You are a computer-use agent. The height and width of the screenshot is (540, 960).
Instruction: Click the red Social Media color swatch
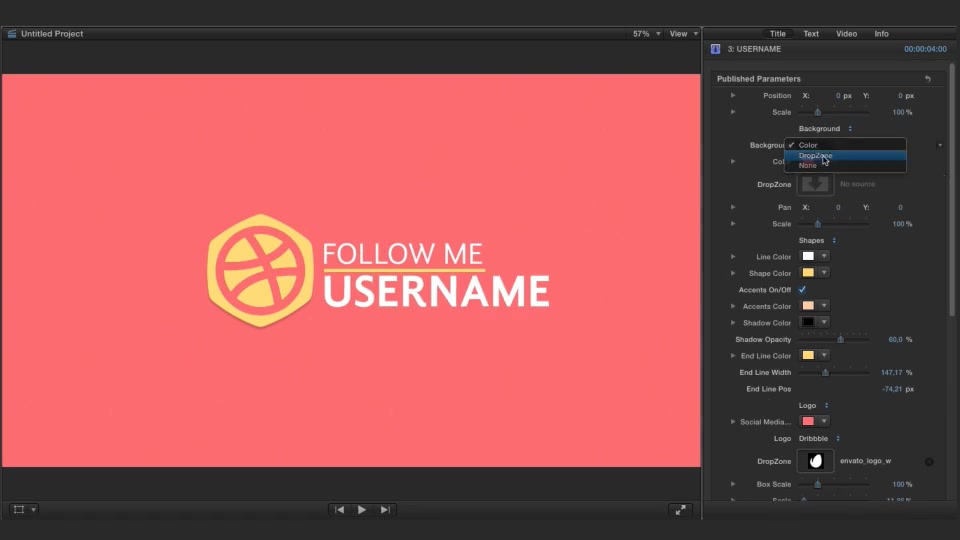(x=808, y=421)
